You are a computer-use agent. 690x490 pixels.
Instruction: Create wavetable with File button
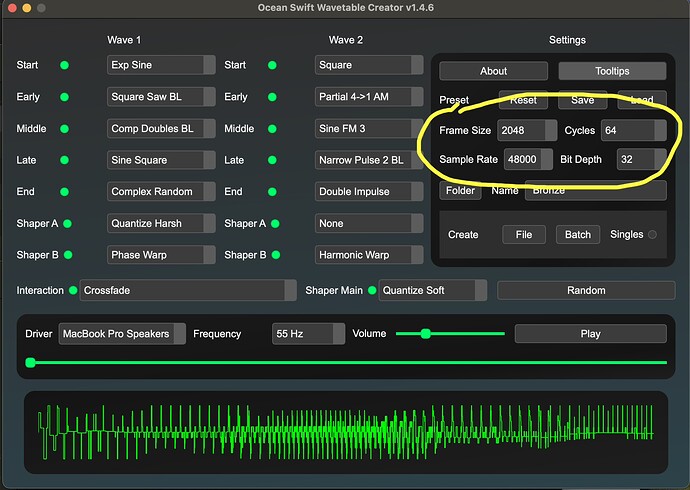click(x=524, y=234)
